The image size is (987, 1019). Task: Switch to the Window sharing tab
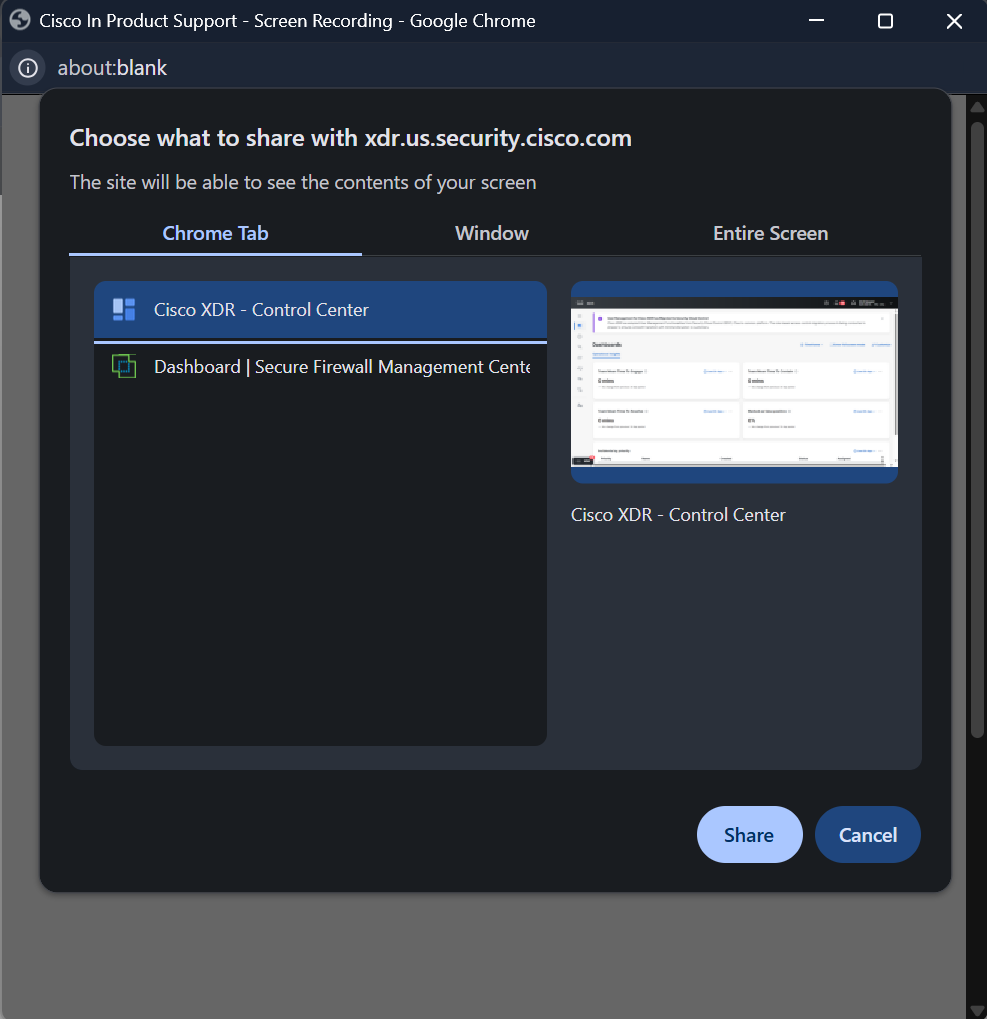[492, 233]
